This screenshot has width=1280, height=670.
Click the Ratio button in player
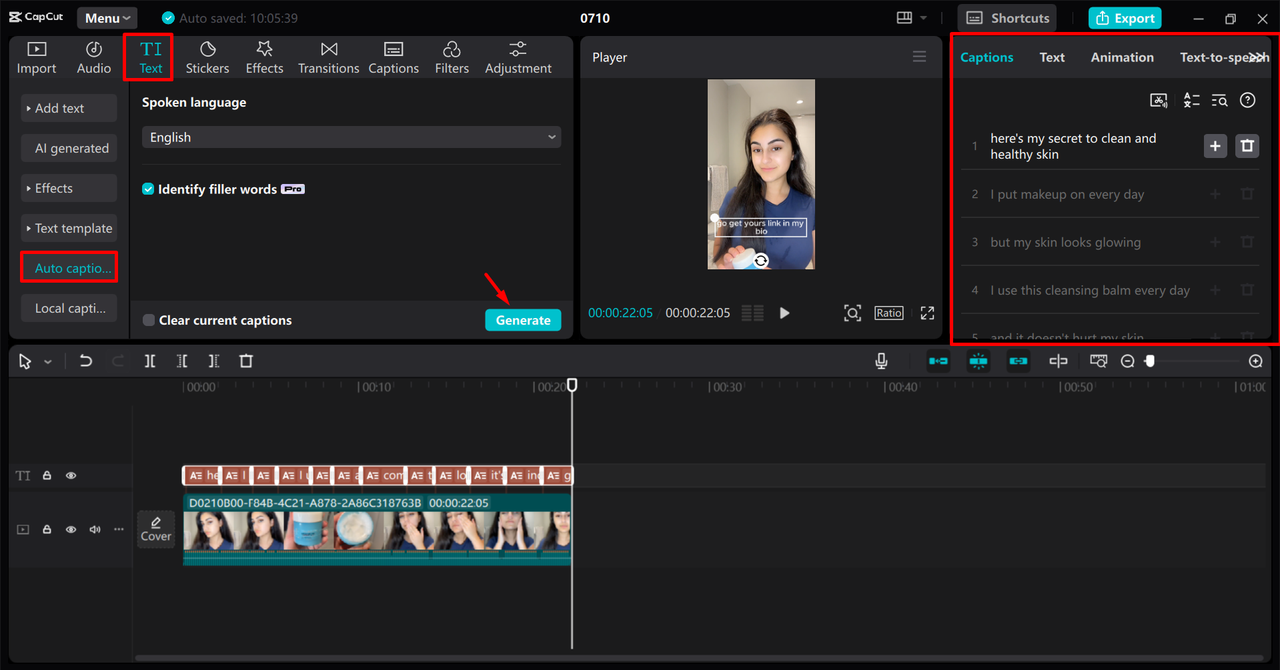889,313
